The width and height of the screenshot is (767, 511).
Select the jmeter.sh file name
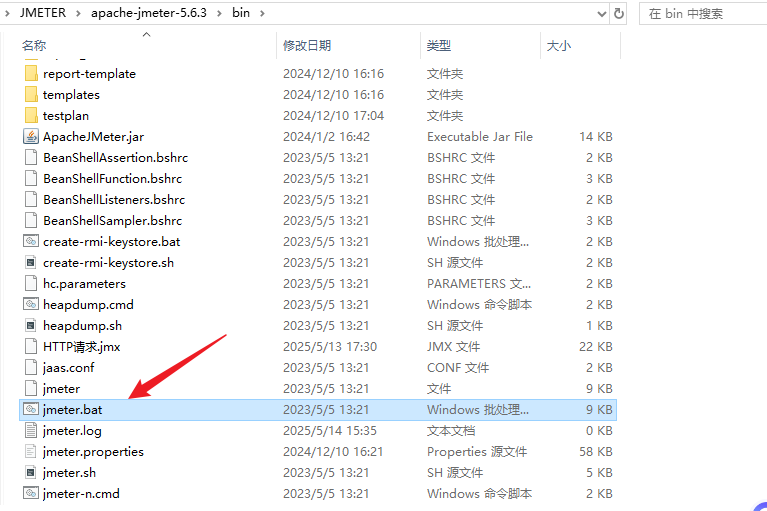(69, 473)
